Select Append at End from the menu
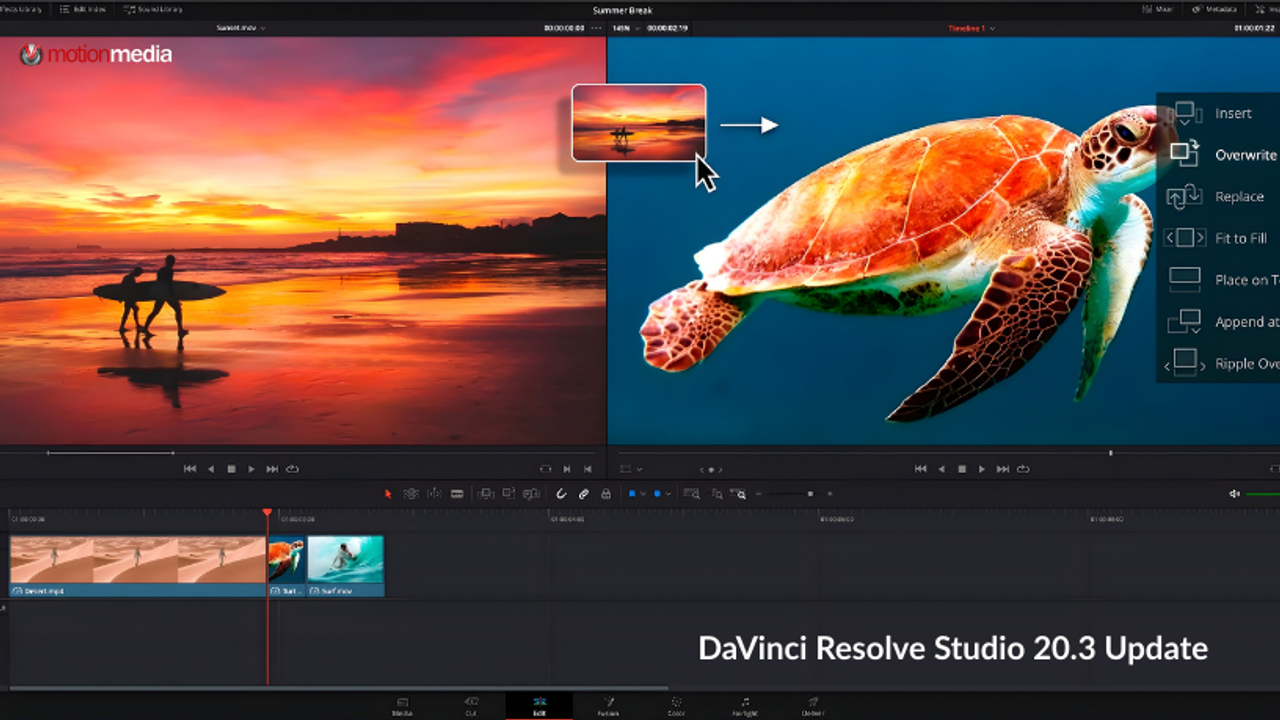Image resolution: width=1280 pixels, height=720 pixels. pos(1243,321)
